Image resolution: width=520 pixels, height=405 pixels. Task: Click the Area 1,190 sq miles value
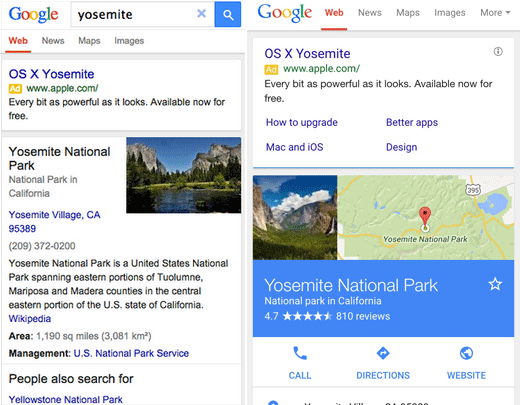pyautogui.click(x=93, y=336)
